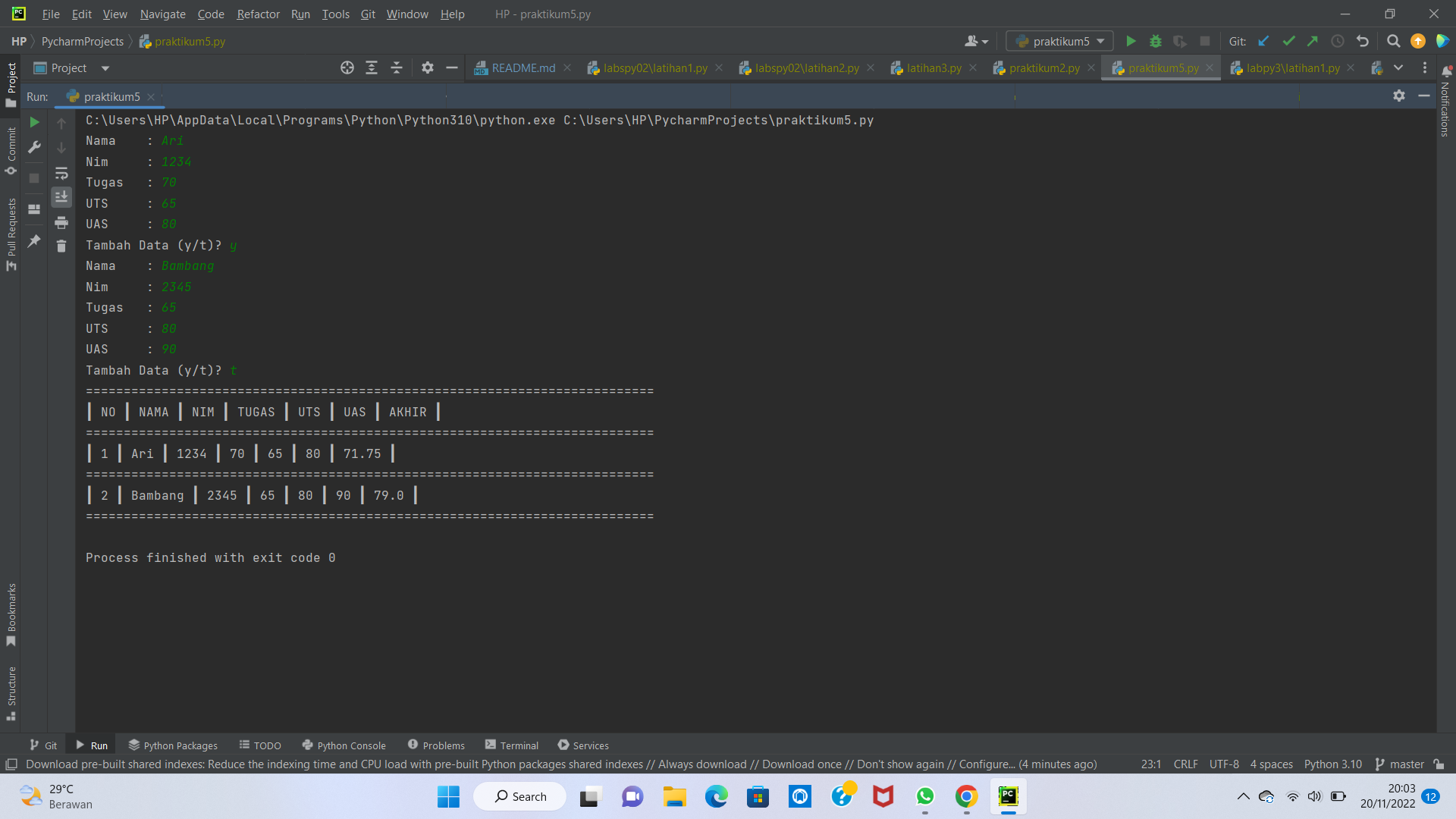This screenshot has height=819, width=1456.
Task: Open Windows taskbar Search box
Action: coord(520,796)
